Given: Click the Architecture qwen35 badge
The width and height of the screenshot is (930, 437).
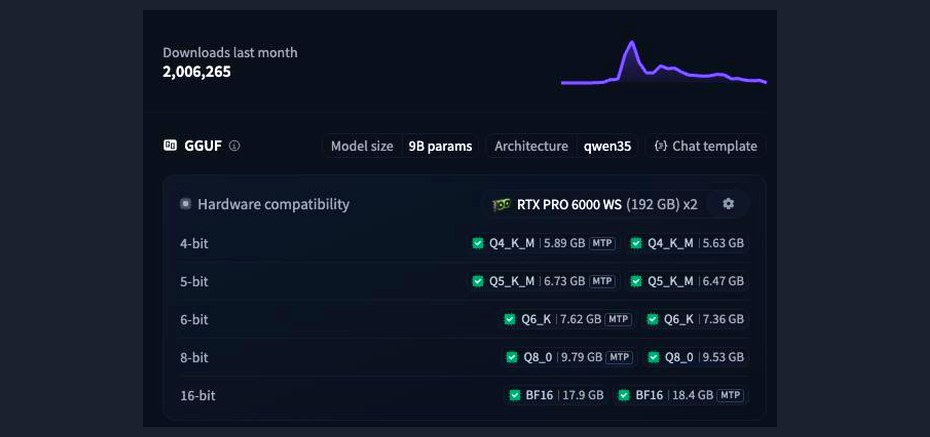Looking at the screenshot, I should pos(562,146).
